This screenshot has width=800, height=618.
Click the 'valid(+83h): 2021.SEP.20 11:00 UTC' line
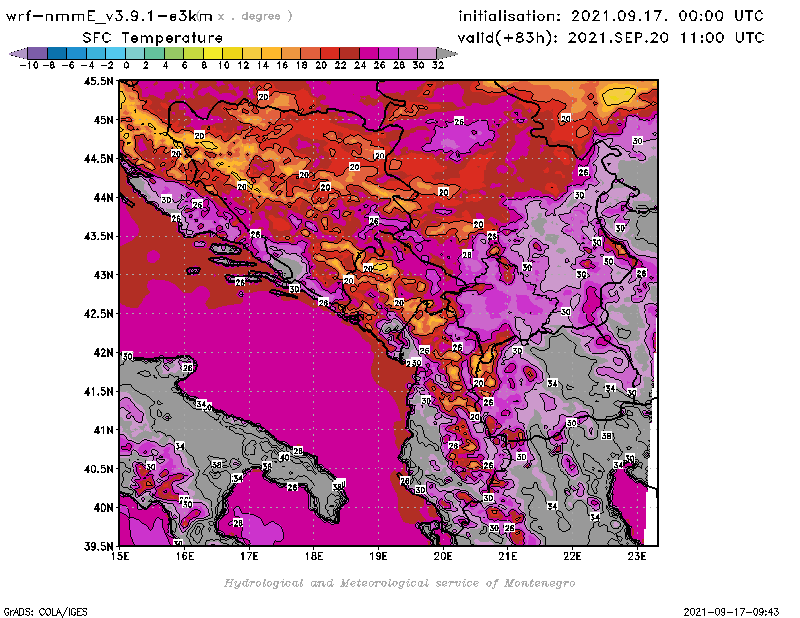(611, 37)
